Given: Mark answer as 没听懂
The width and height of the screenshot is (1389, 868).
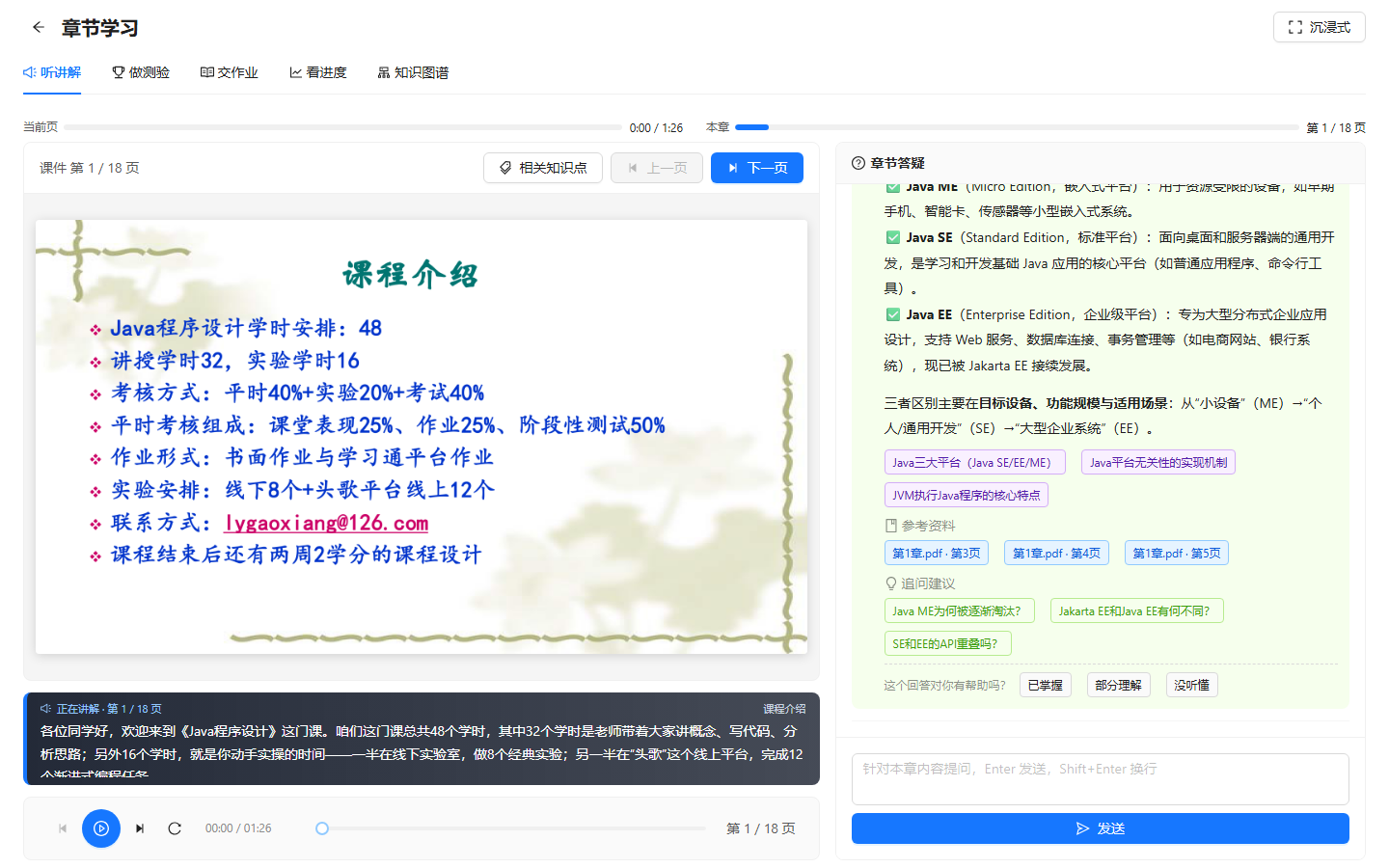Looking at the screenshot, I should [1192, 685].
